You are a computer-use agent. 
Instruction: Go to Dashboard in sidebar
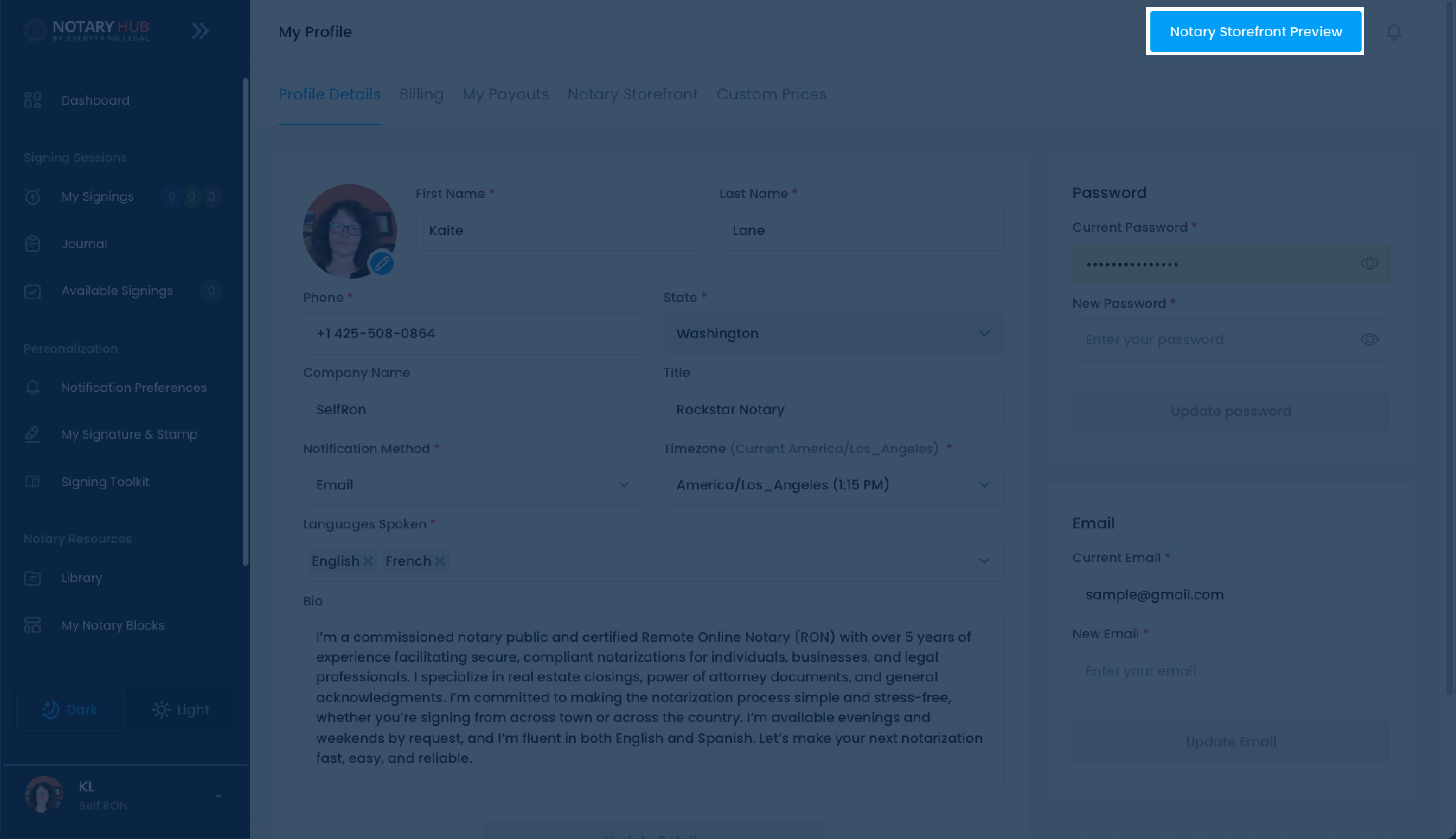click(x=96, y=100)
